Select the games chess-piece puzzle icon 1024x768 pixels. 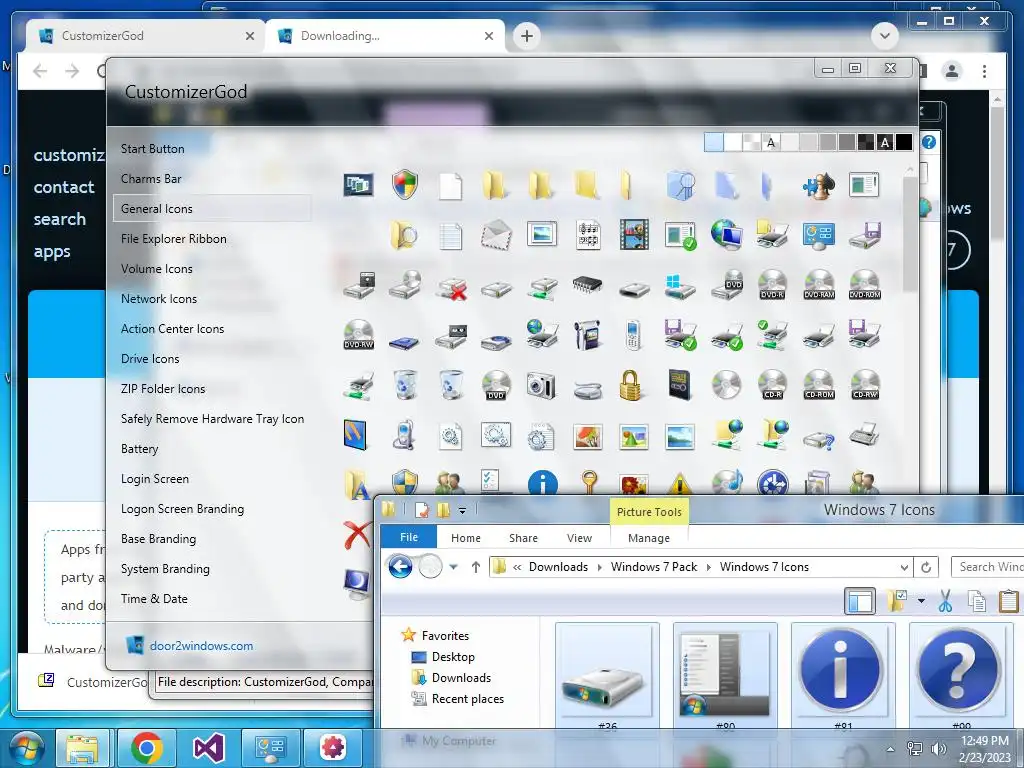[818, 185]
